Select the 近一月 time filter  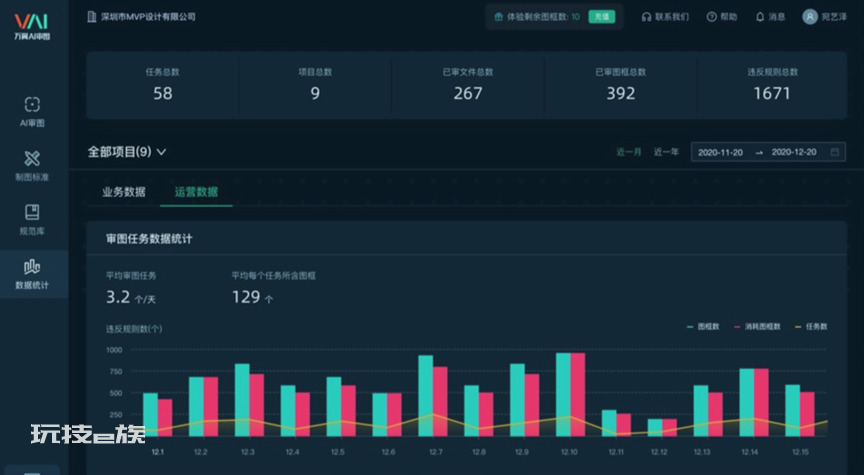(629, 152)
